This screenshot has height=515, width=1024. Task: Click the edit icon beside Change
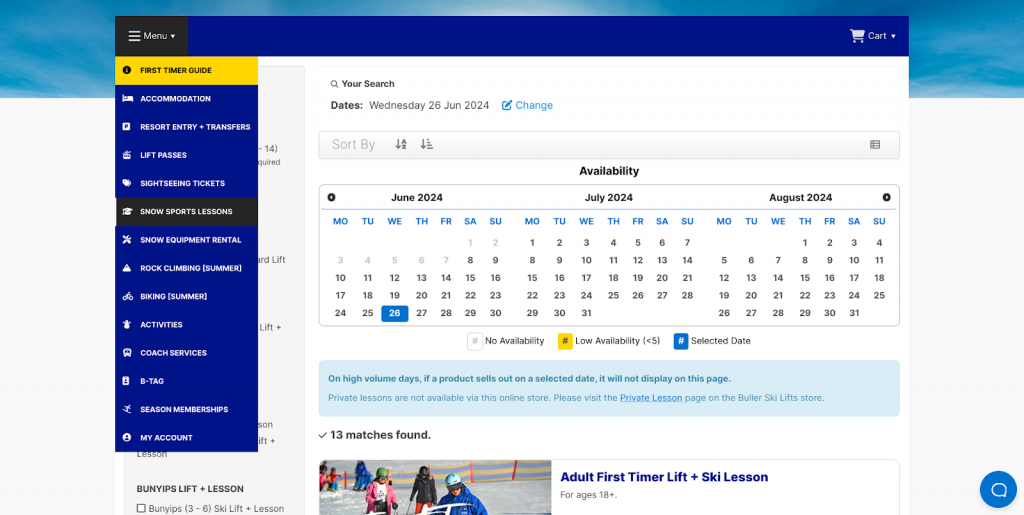[x=507, y=105]
